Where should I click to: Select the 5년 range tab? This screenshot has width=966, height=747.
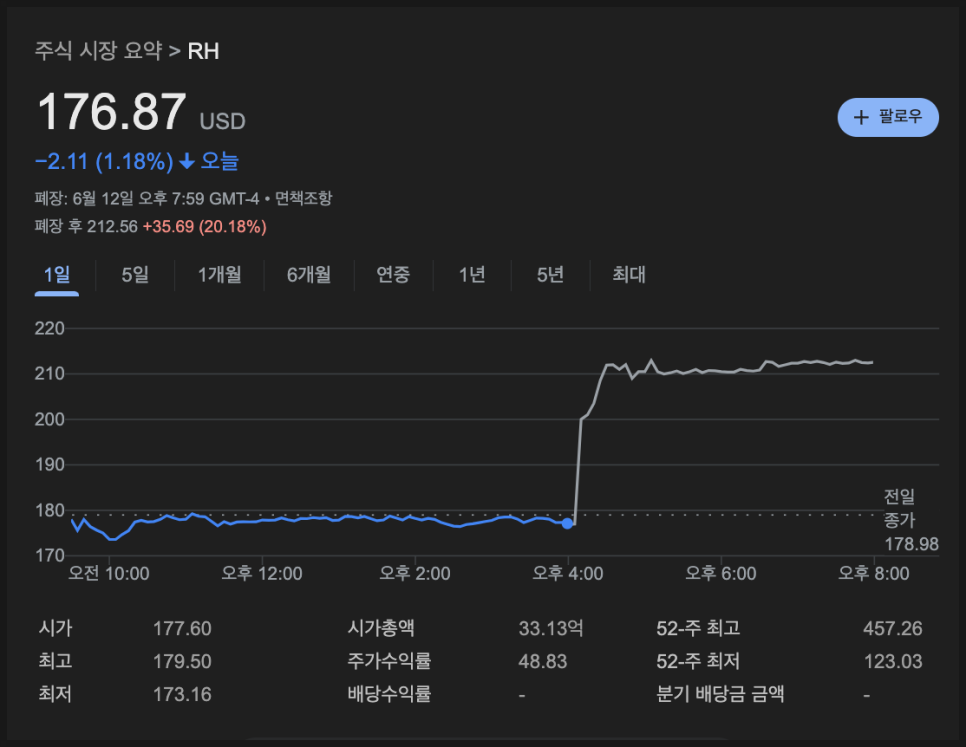(550, 275)
